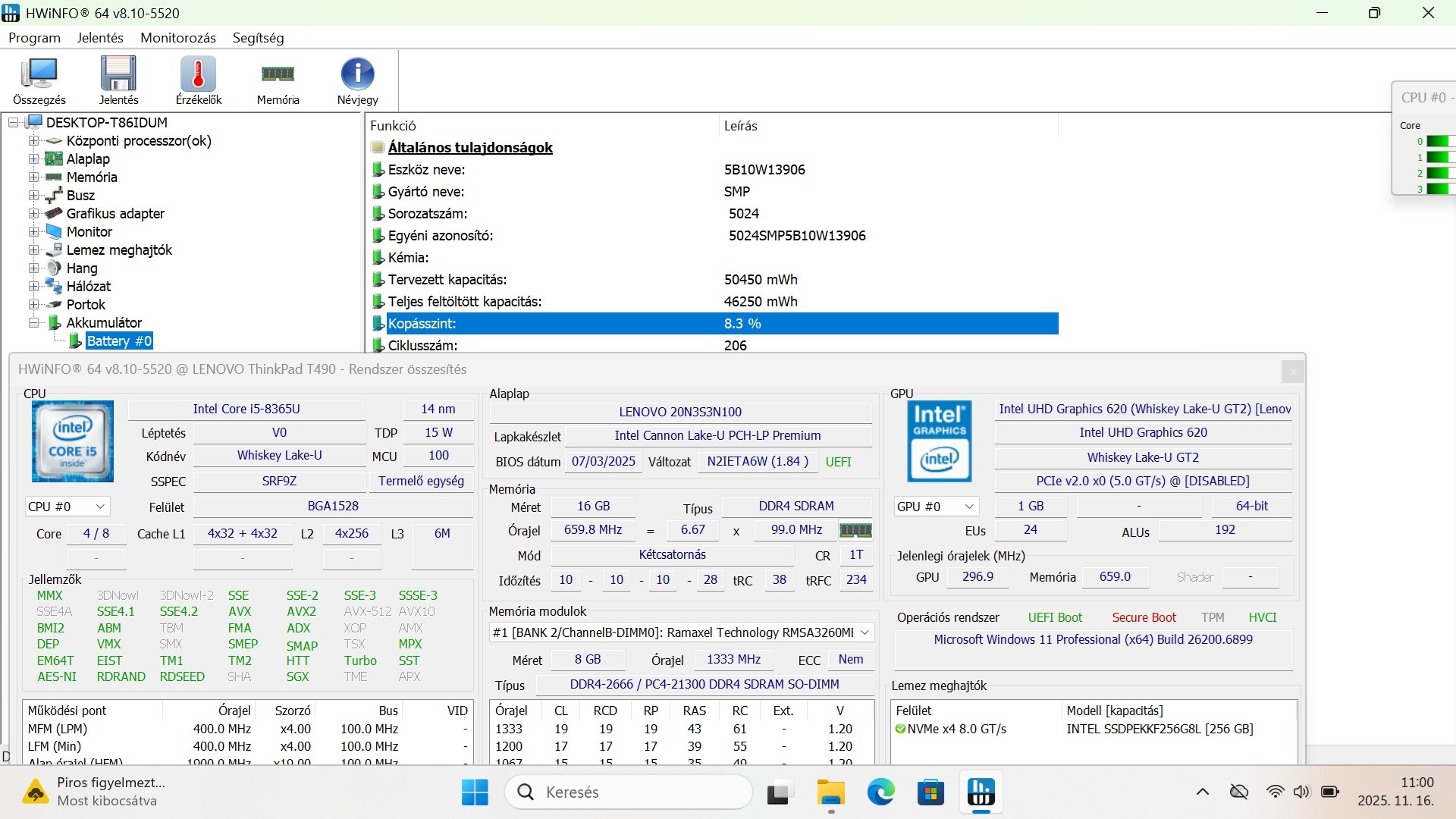Open the GPU #0 selector dropdown
Screen dimensions: 1456x819
tap(935, 507)
